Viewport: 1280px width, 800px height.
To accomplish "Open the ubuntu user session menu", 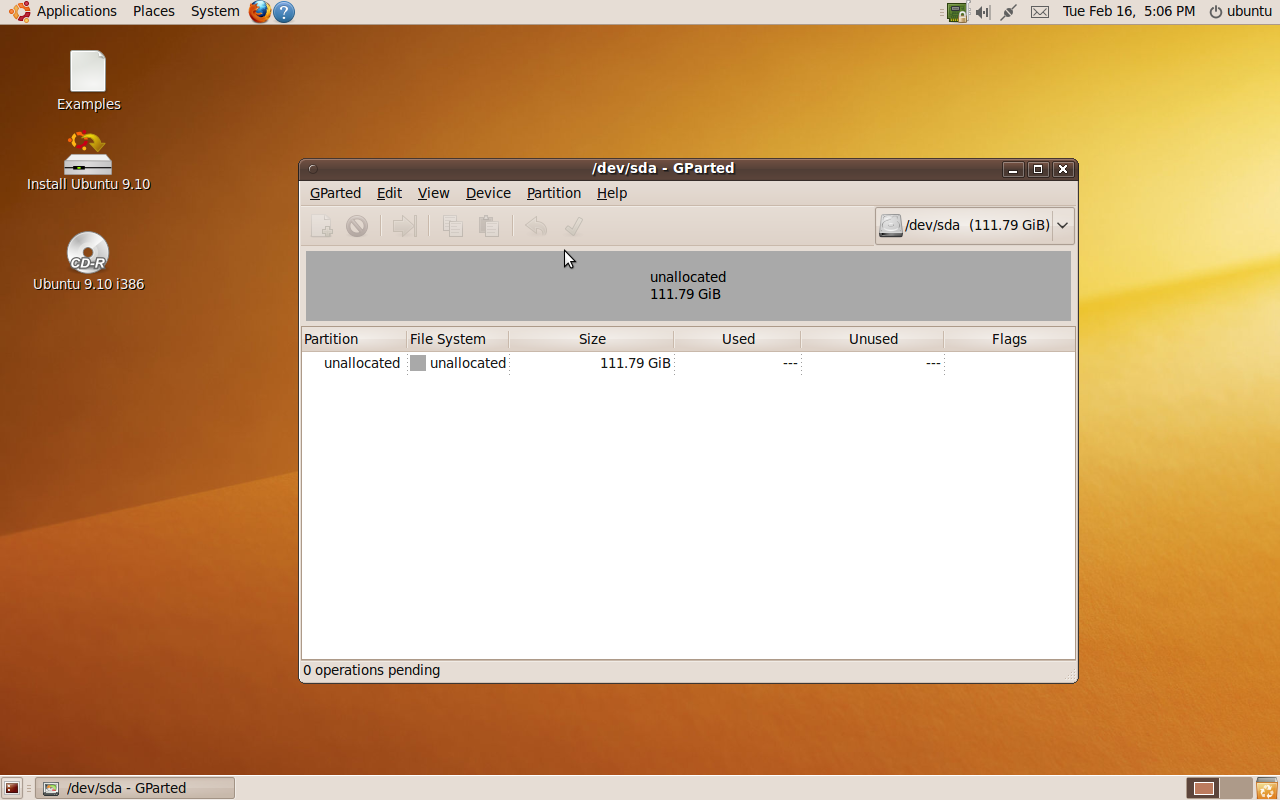I will 1240,11.
